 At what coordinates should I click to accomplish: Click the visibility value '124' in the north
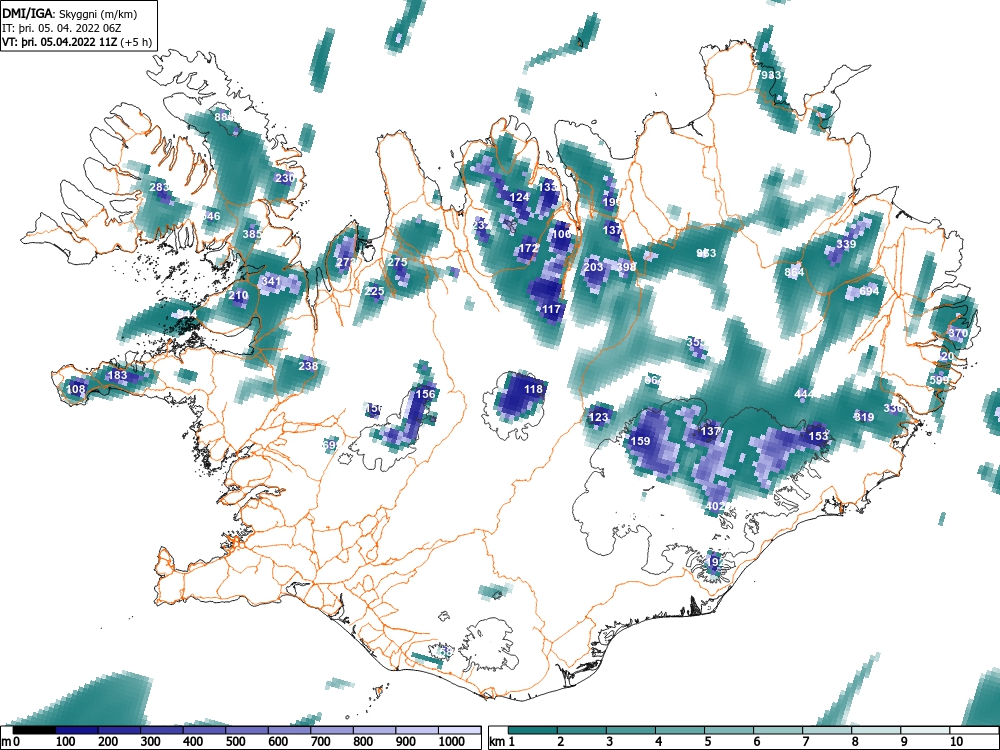520,197
